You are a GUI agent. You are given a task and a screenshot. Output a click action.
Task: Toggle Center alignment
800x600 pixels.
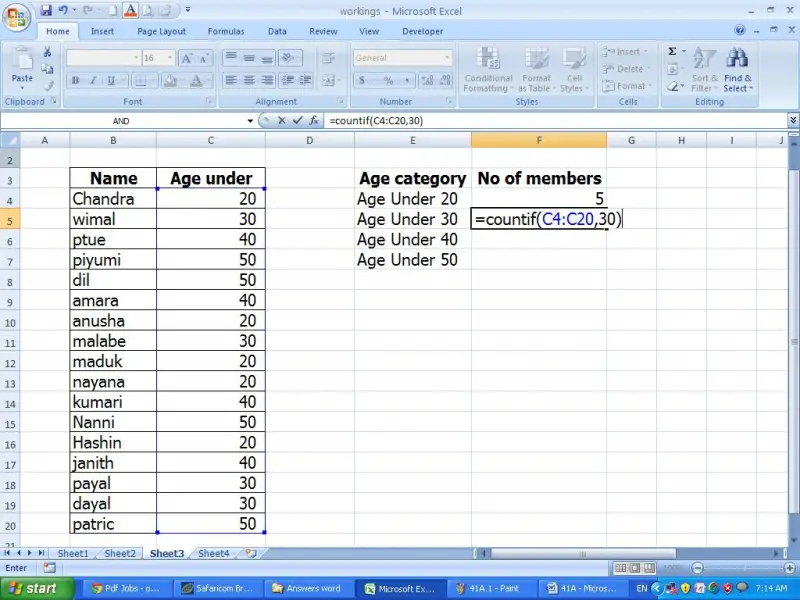click(249, 80)
